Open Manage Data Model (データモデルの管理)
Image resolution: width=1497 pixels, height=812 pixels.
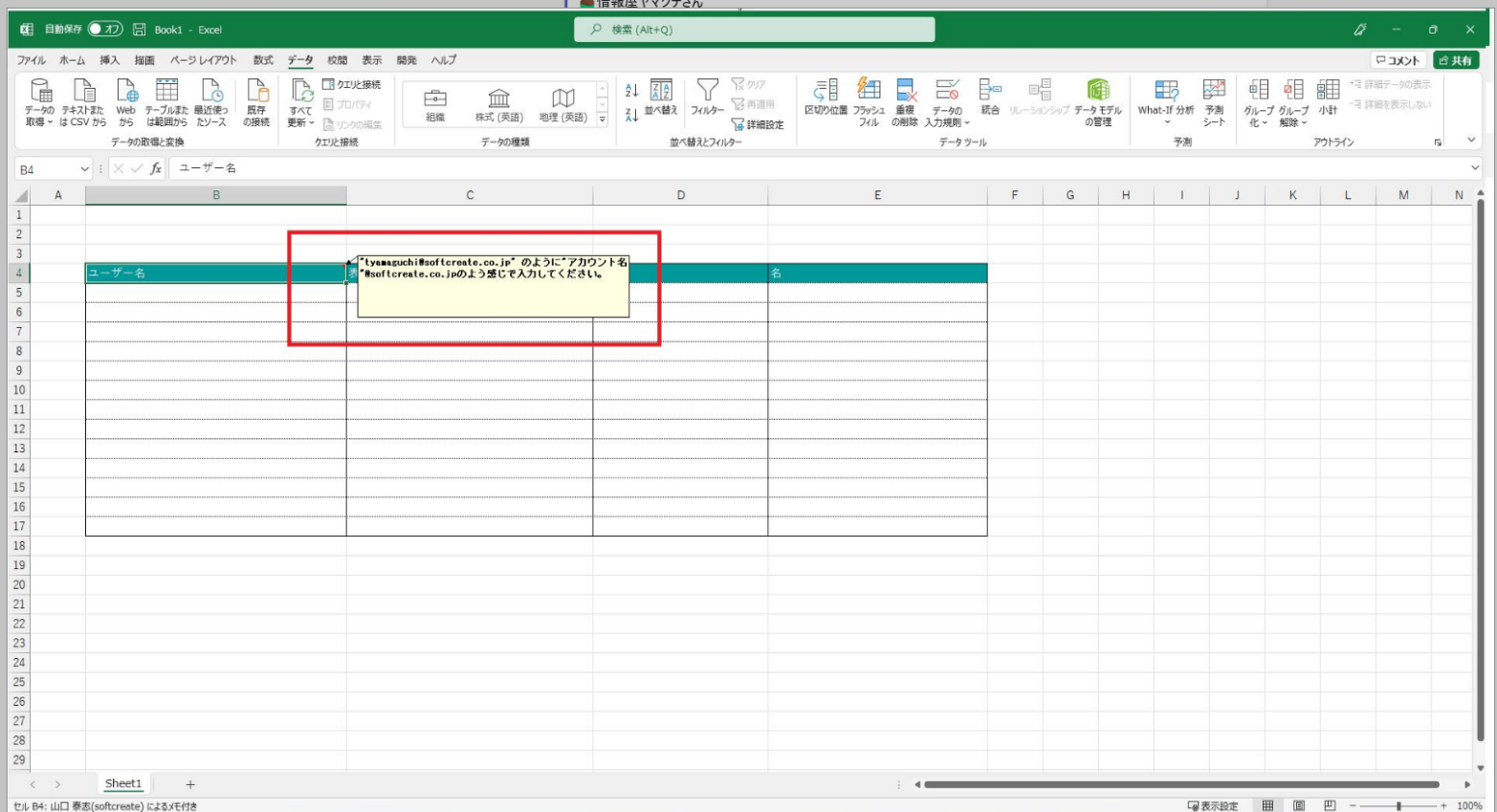pos(1098,102)
